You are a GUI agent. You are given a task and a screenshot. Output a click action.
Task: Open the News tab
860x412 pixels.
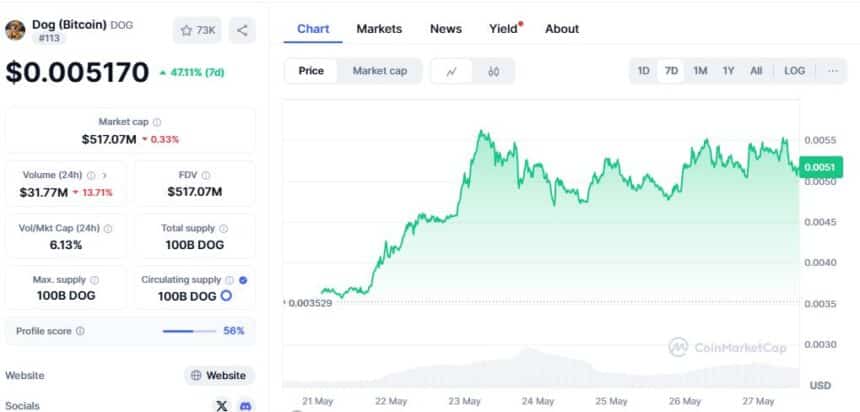[x=445, y=29]
